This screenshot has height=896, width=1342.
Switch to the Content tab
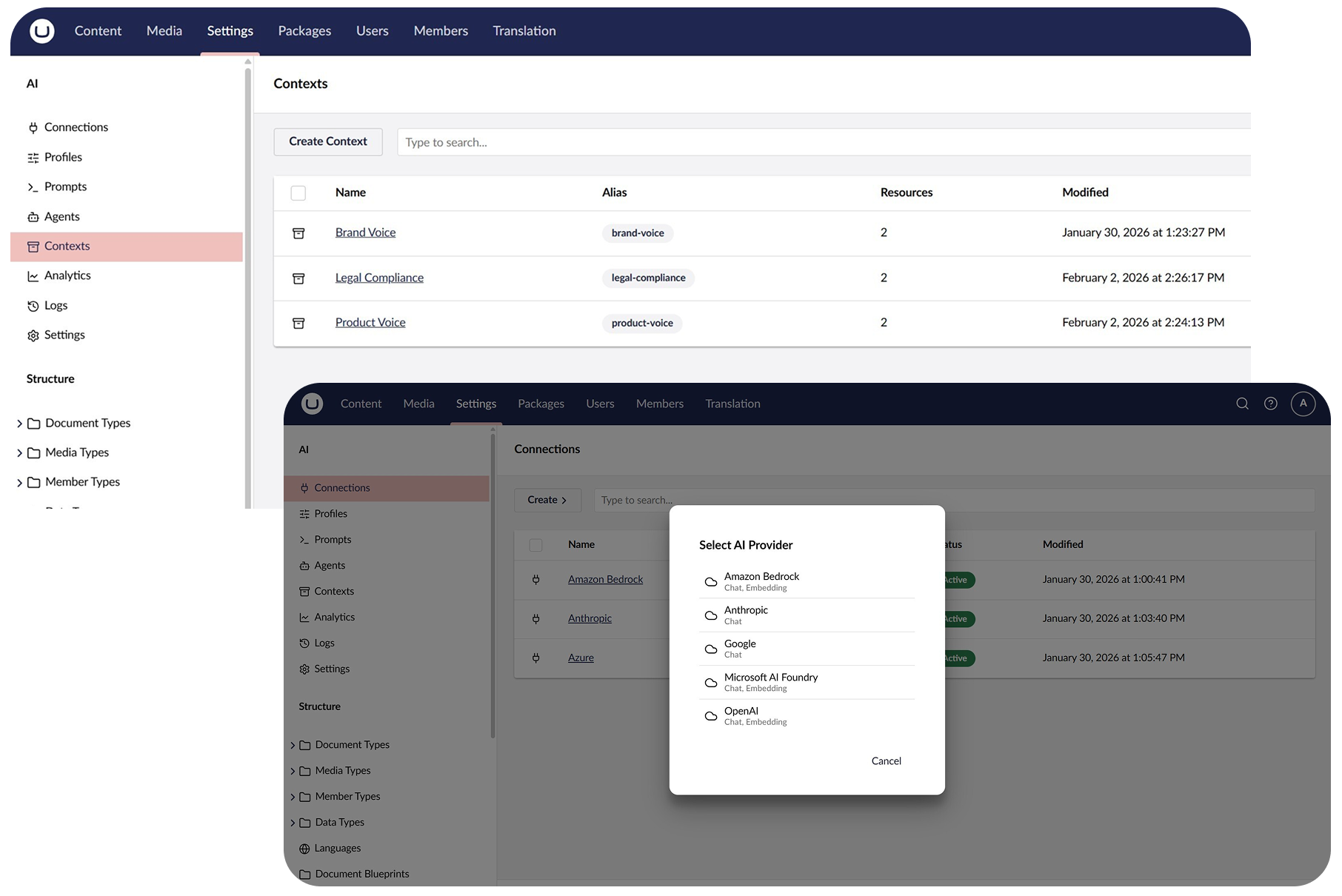point(97,31)
